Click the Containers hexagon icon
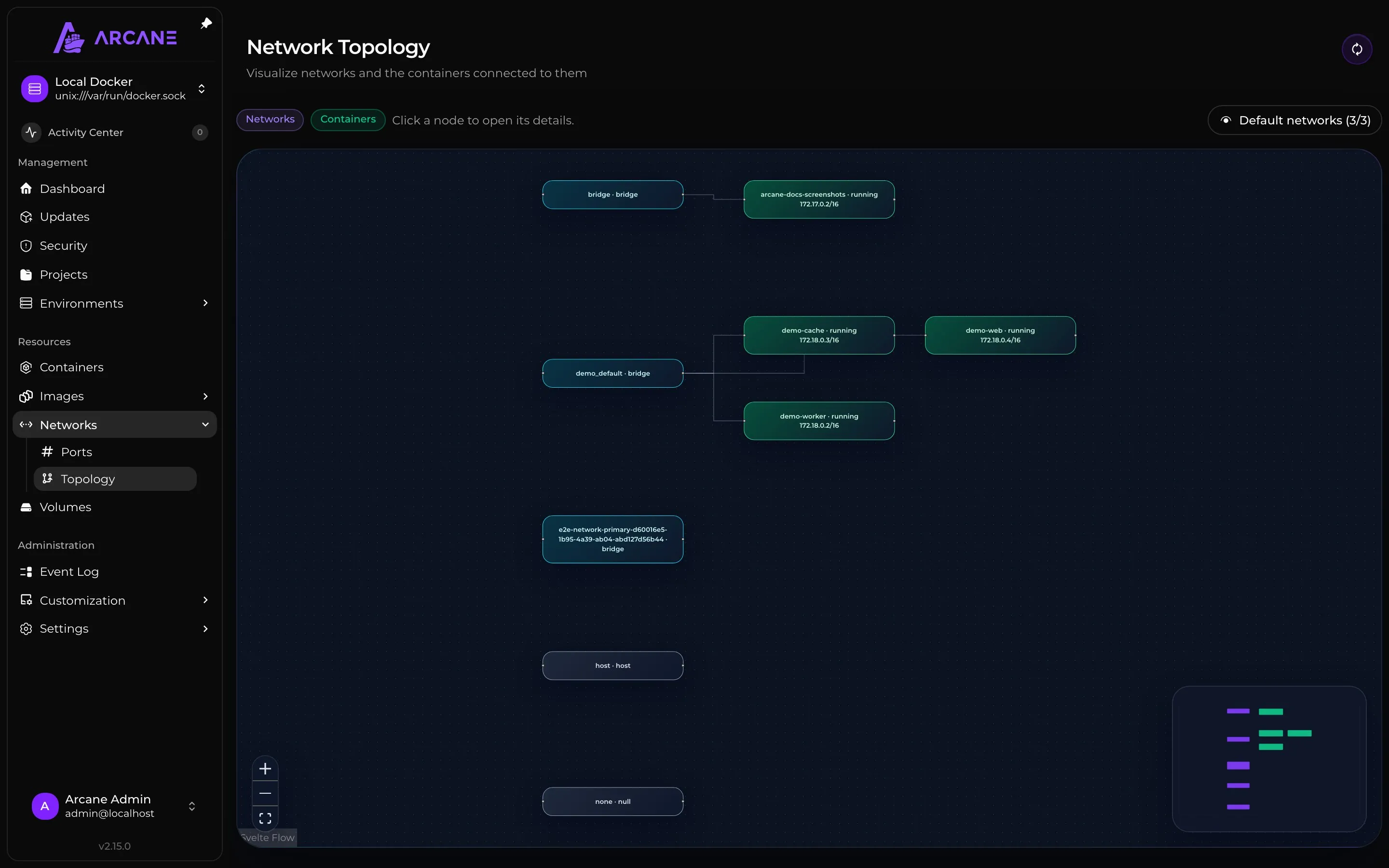Screen dimensions: 1389x868 coord(26,367)
